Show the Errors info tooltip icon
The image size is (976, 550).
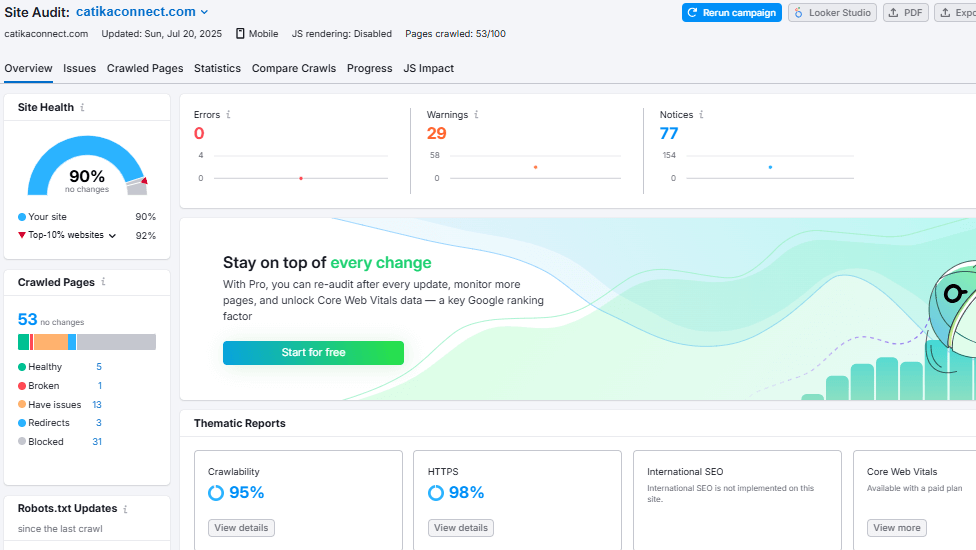(x=228, y=114)
